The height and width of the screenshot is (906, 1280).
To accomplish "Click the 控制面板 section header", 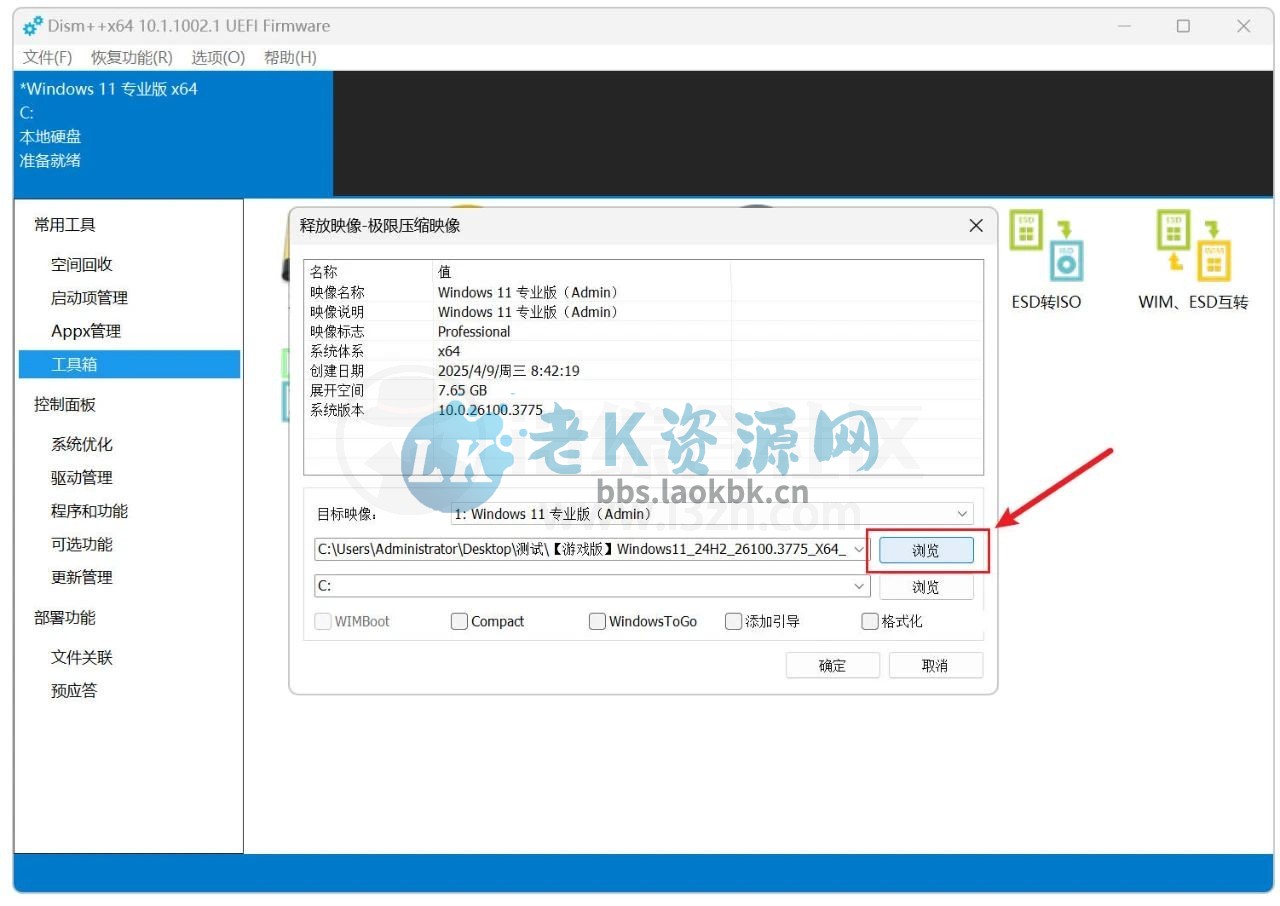I will pyautogui.click(x=65, y=404).
